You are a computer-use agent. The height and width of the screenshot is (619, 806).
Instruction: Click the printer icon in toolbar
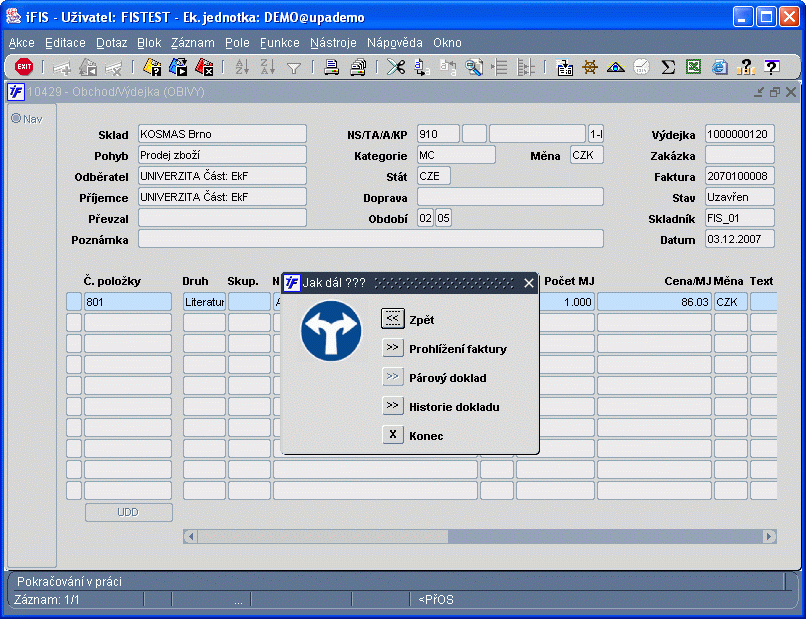coord(331,67)
